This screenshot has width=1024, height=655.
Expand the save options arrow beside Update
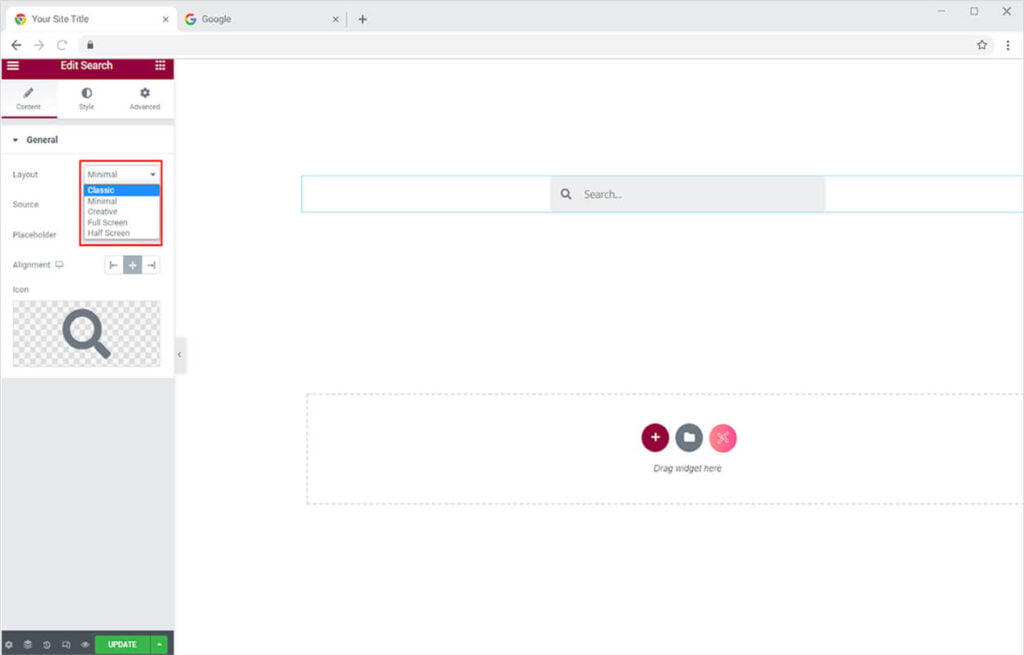point(159,645)
